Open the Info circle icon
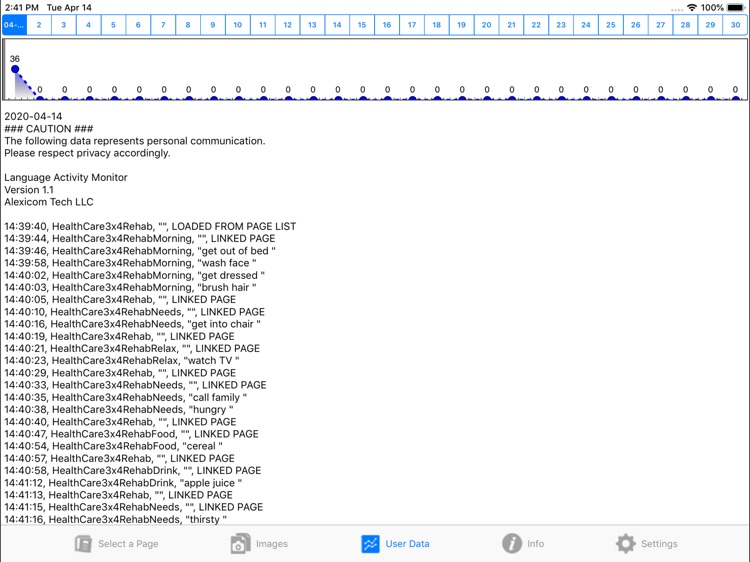The width and height of the screenshot is (750, 562). 512,544
